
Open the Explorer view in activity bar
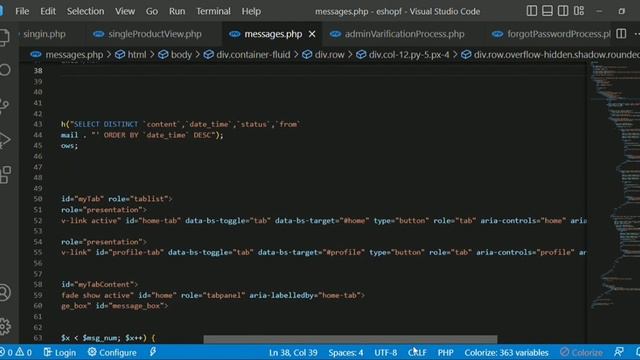pyautogui.click(x=5, y=37)
